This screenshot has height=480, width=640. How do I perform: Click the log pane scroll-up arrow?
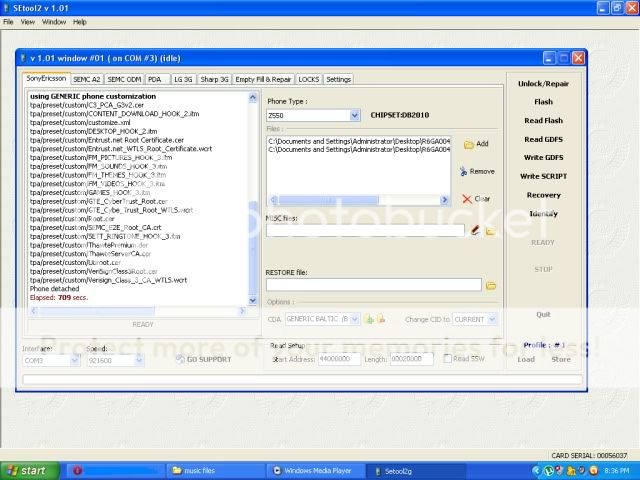click(x=253, y=98)
